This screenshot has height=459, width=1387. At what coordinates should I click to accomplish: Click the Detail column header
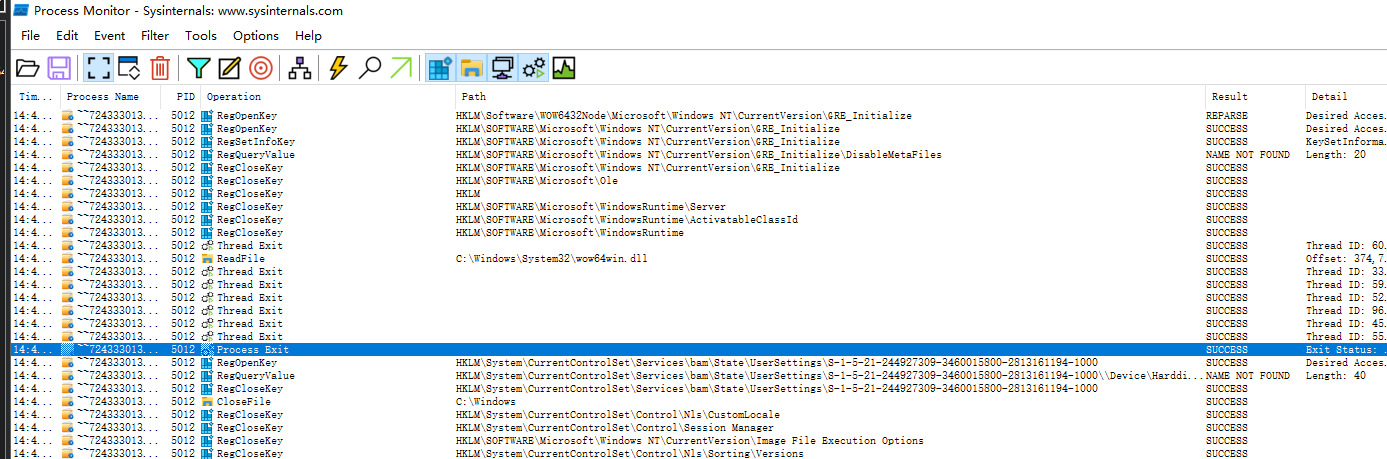[x=1345, y=97]
